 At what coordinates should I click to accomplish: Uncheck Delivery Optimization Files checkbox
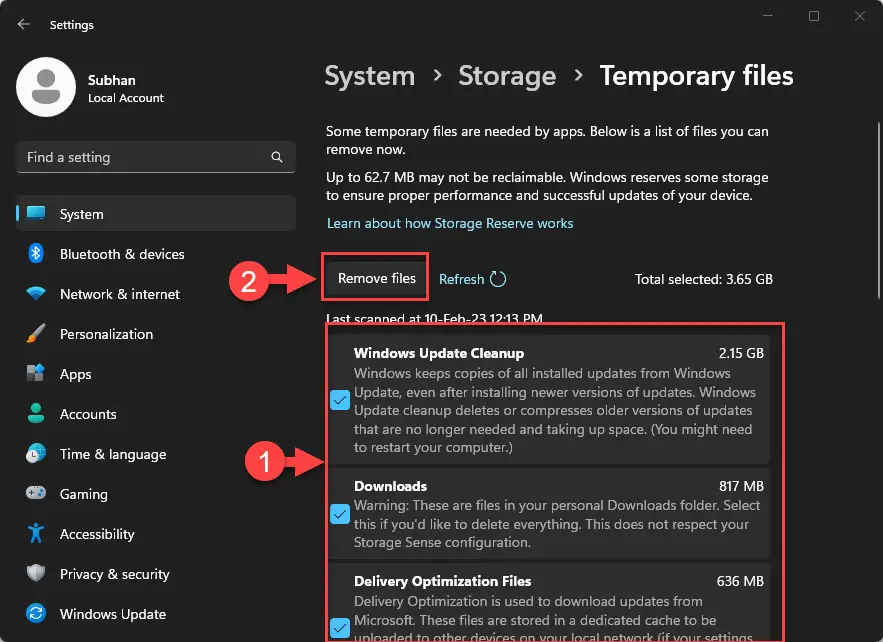point(340,627)
